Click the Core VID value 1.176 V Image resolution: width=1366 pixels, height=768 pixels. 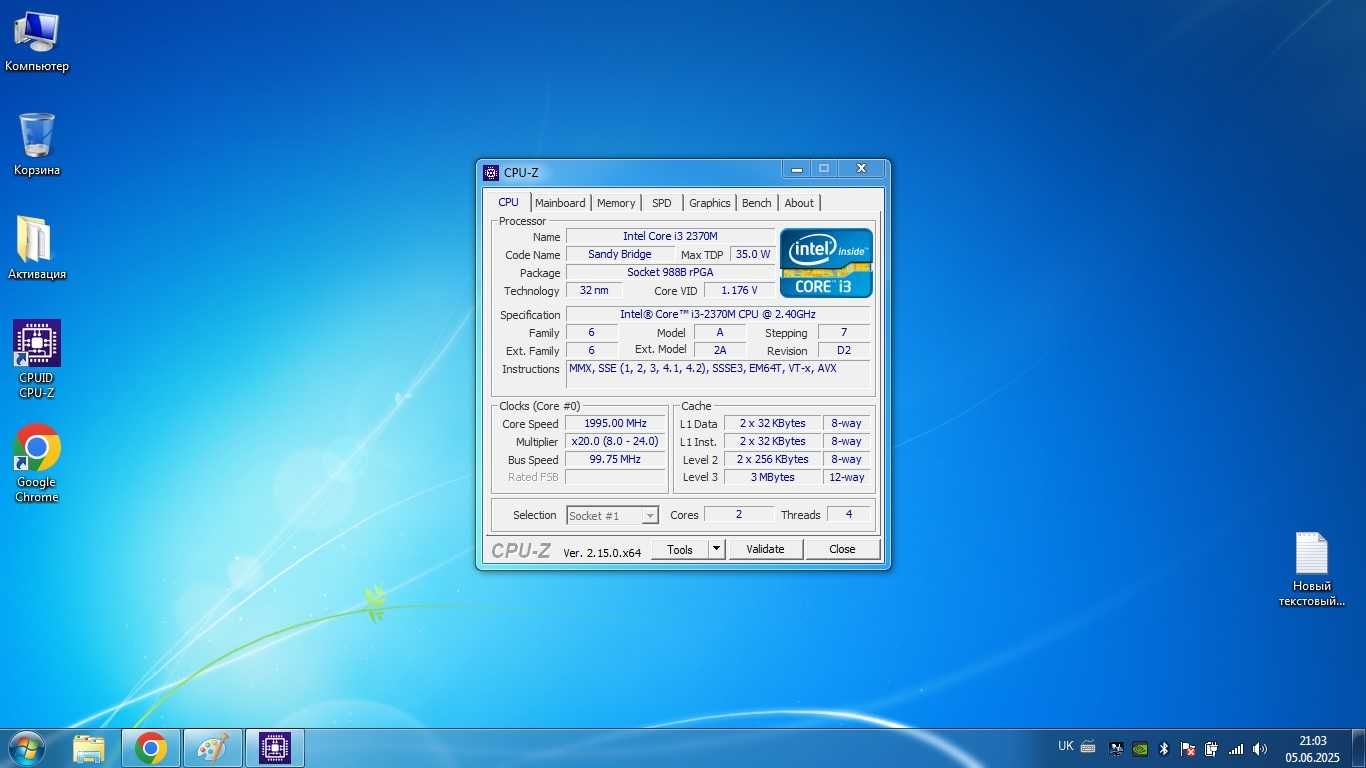(x=739, y=290)
